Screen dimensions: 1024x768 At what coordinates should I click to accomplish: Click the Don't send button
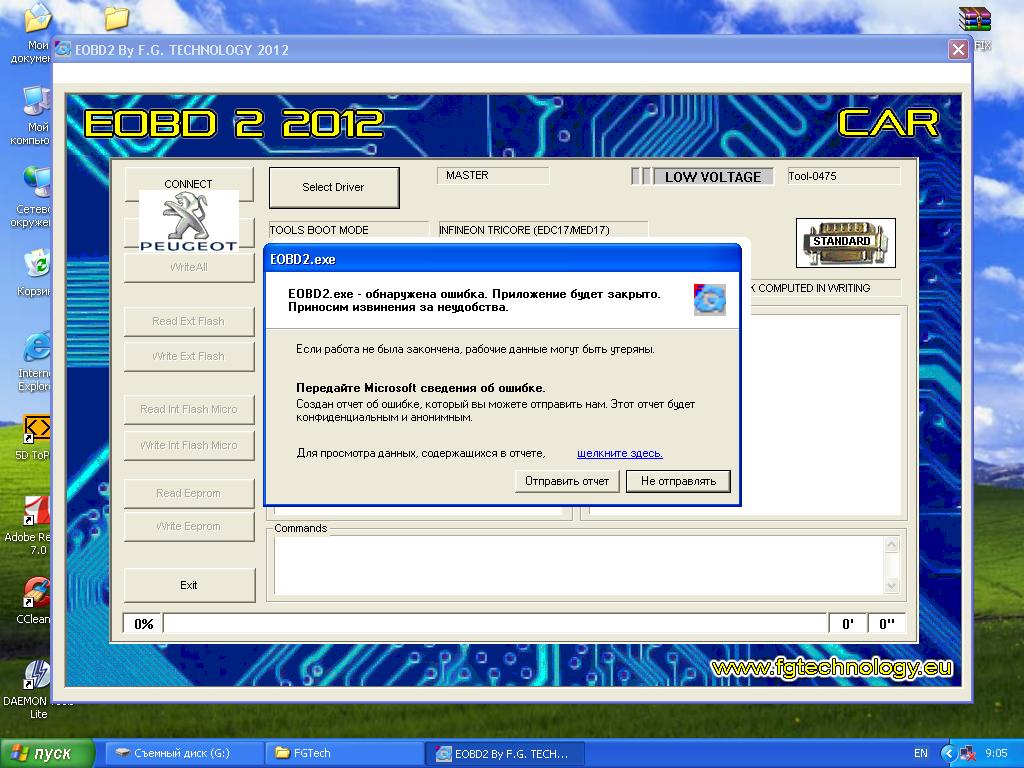click(x=678, y=481)
